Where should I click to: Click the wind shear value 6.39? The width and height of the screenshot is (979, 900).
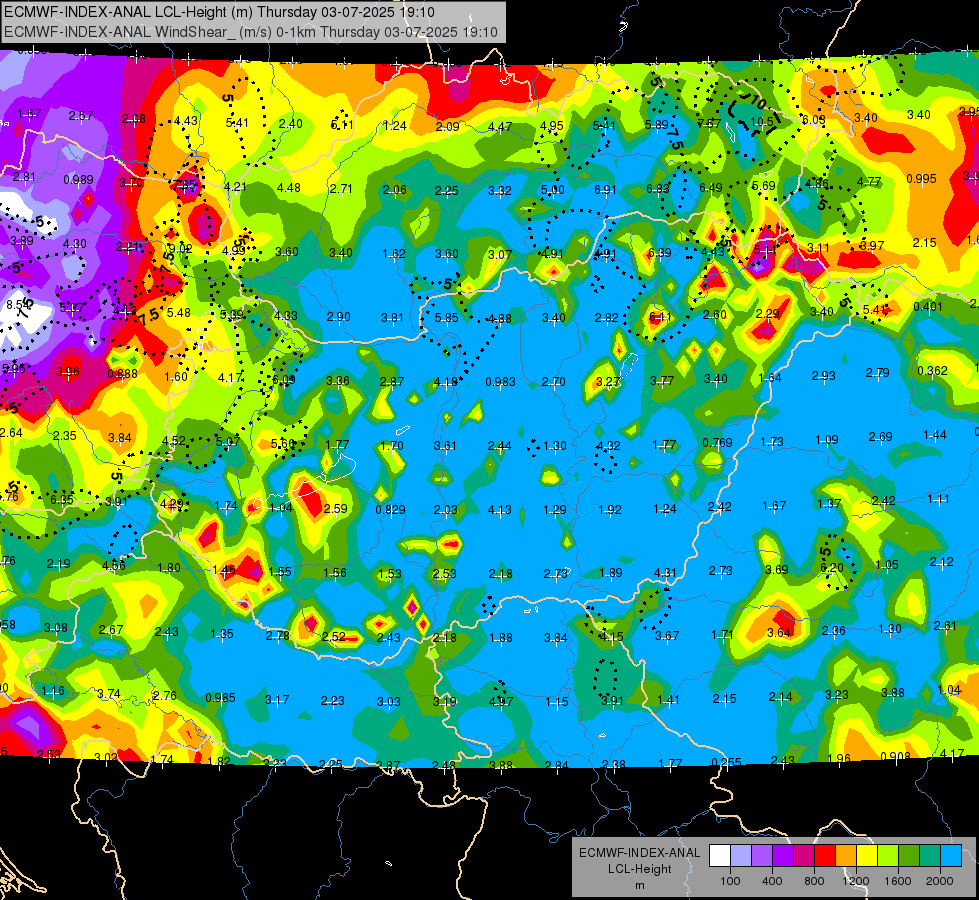click(660, 252)
